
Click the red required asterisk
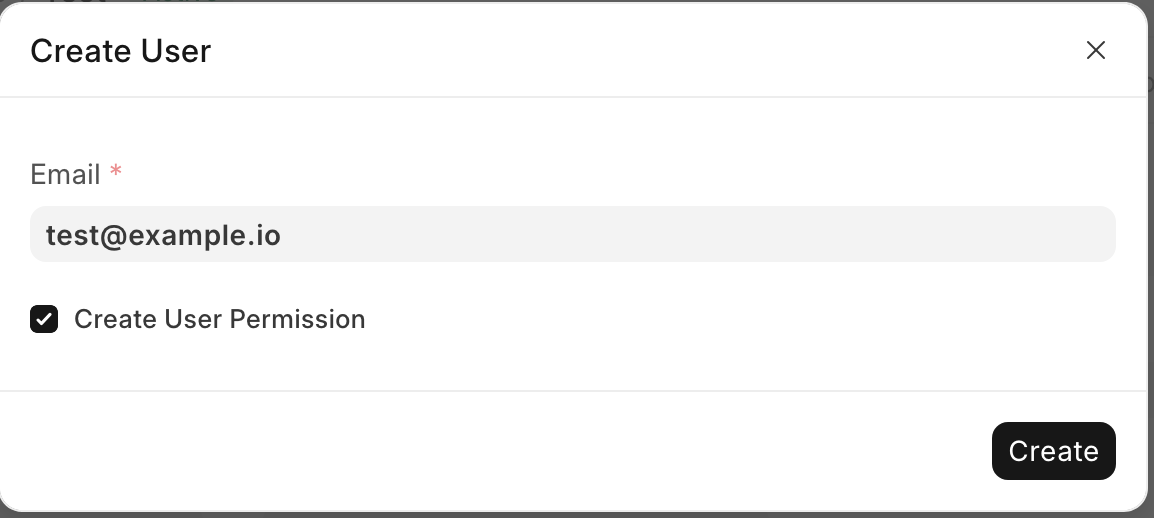tap(116, 173)
